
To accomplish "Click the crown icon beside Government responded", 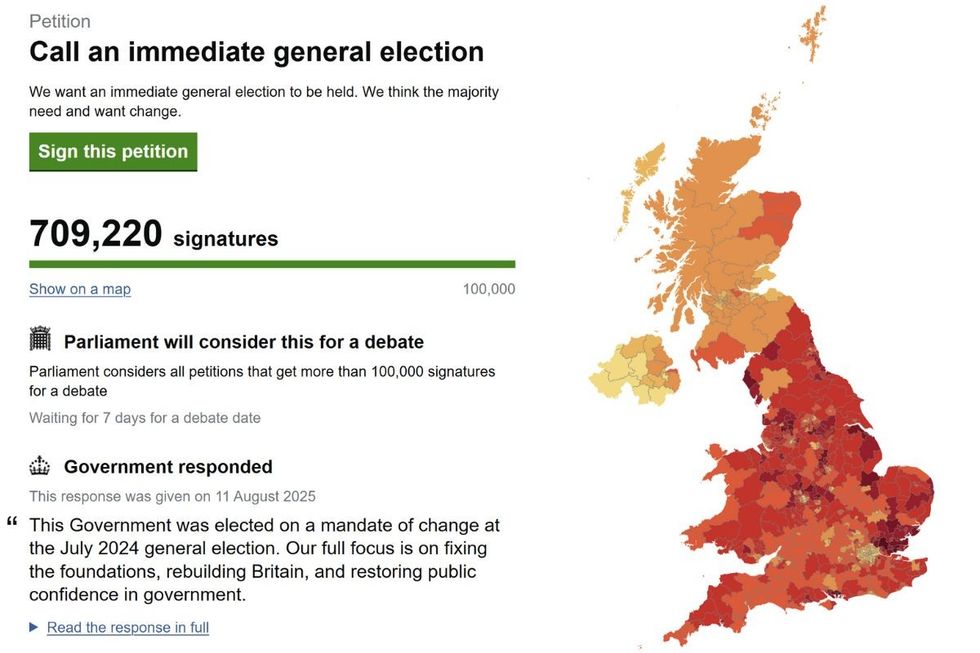I will click(x=39, y=463).
